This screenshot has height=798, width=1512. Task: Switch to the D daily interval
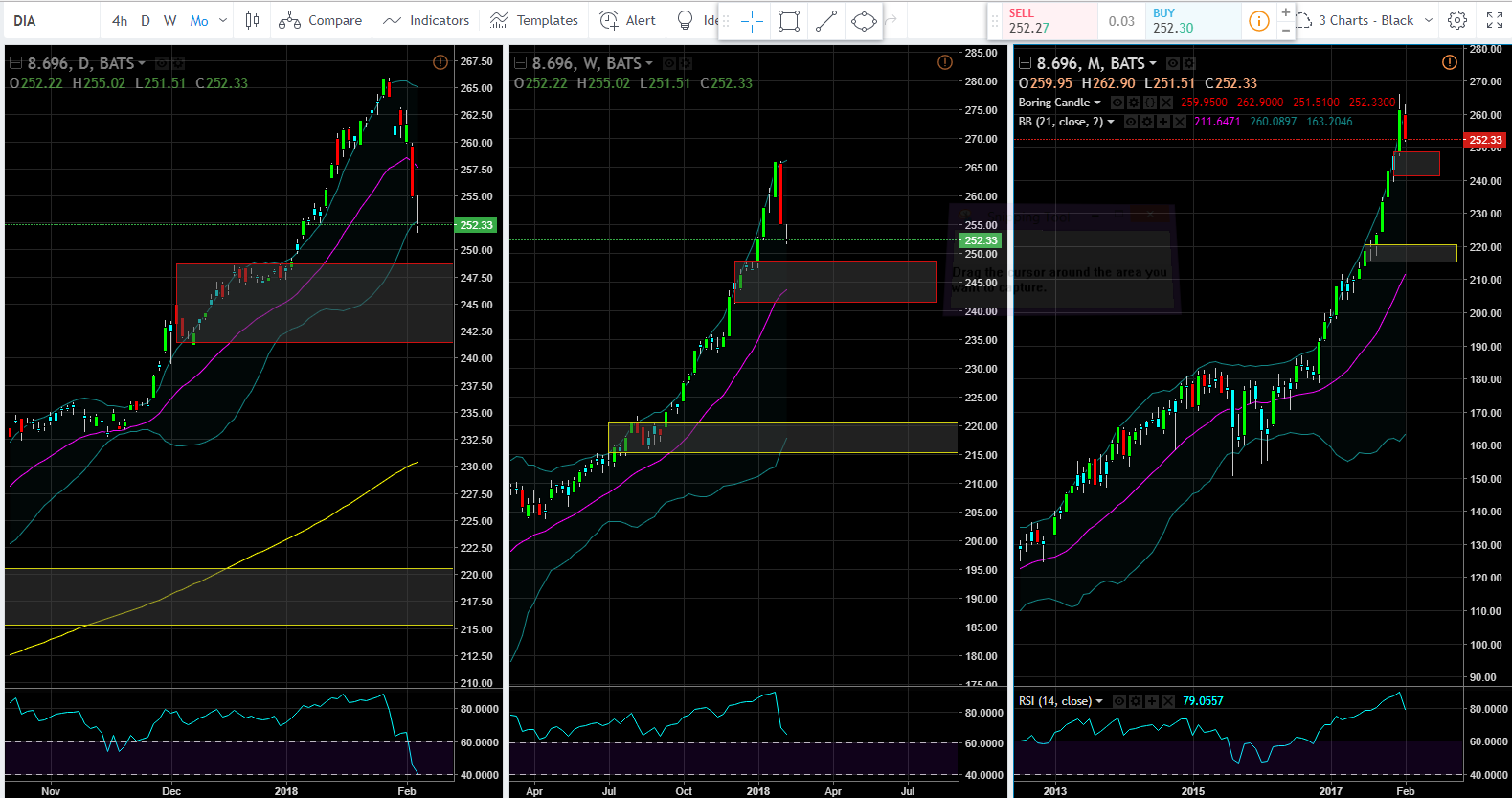pyautogui.click(x=146, y=20)
